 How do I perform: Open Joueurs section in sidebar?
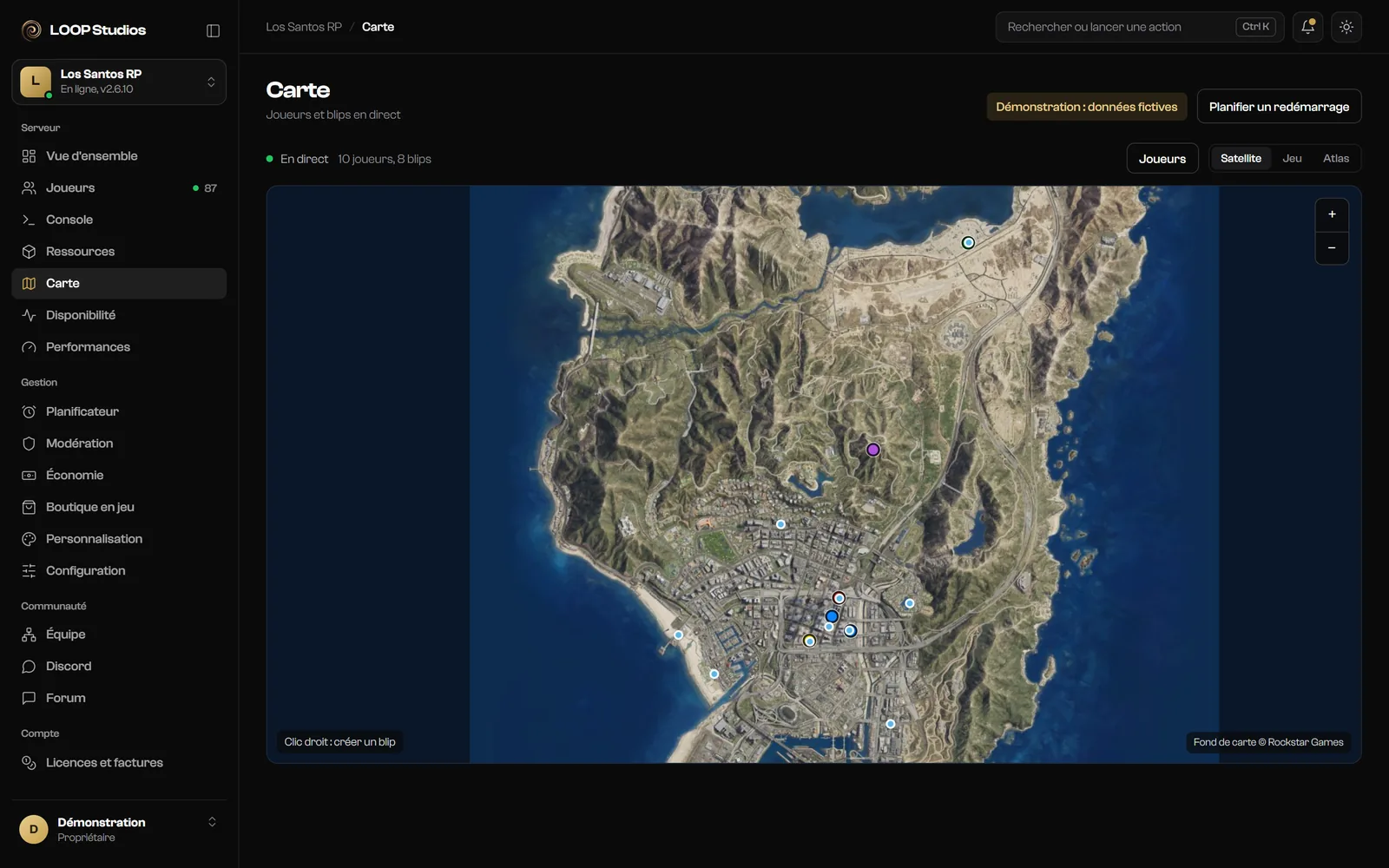(x=119, y=187)
